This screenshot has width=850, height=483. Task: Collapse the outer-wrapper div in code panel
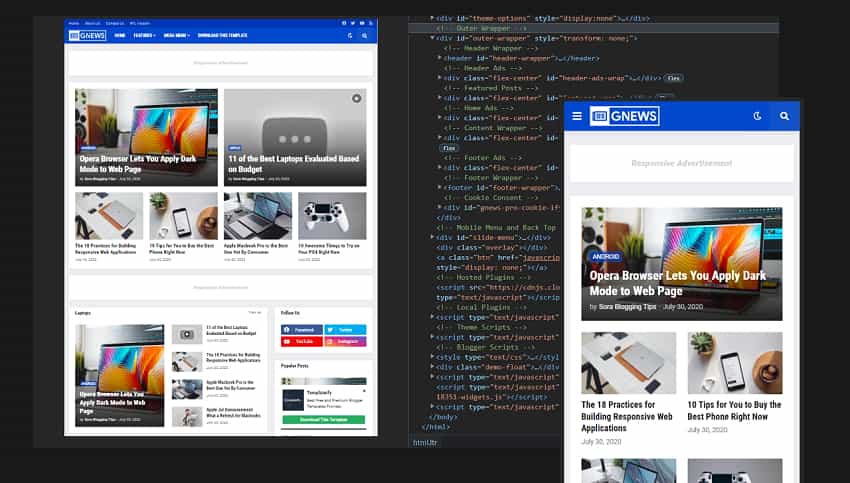(x=432, y=38)
